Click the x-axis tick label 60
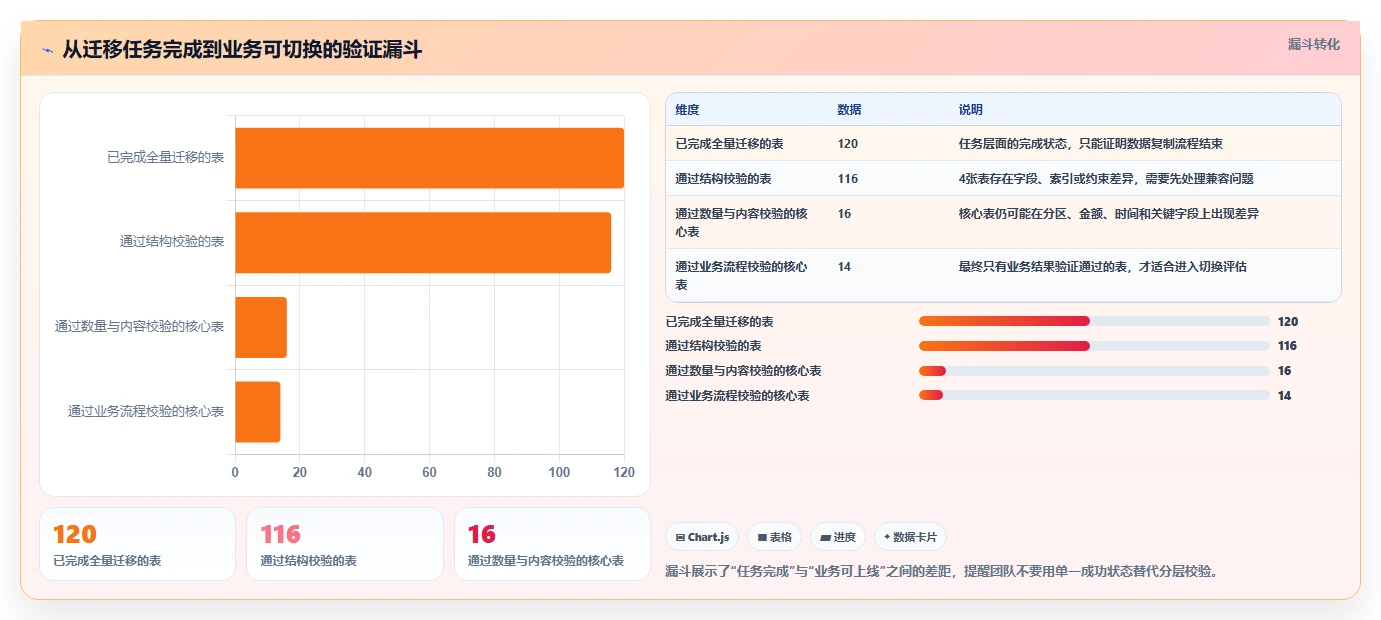The image size is (1381, 620). [429, 473]
